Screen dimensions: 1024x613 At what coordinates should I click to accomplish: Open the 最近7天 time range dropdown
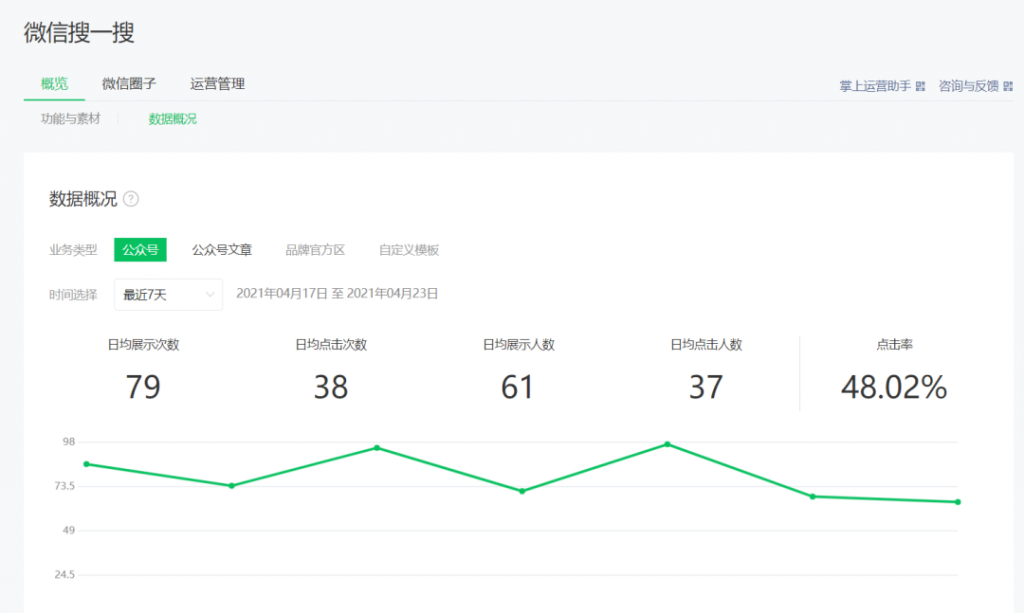168,294
